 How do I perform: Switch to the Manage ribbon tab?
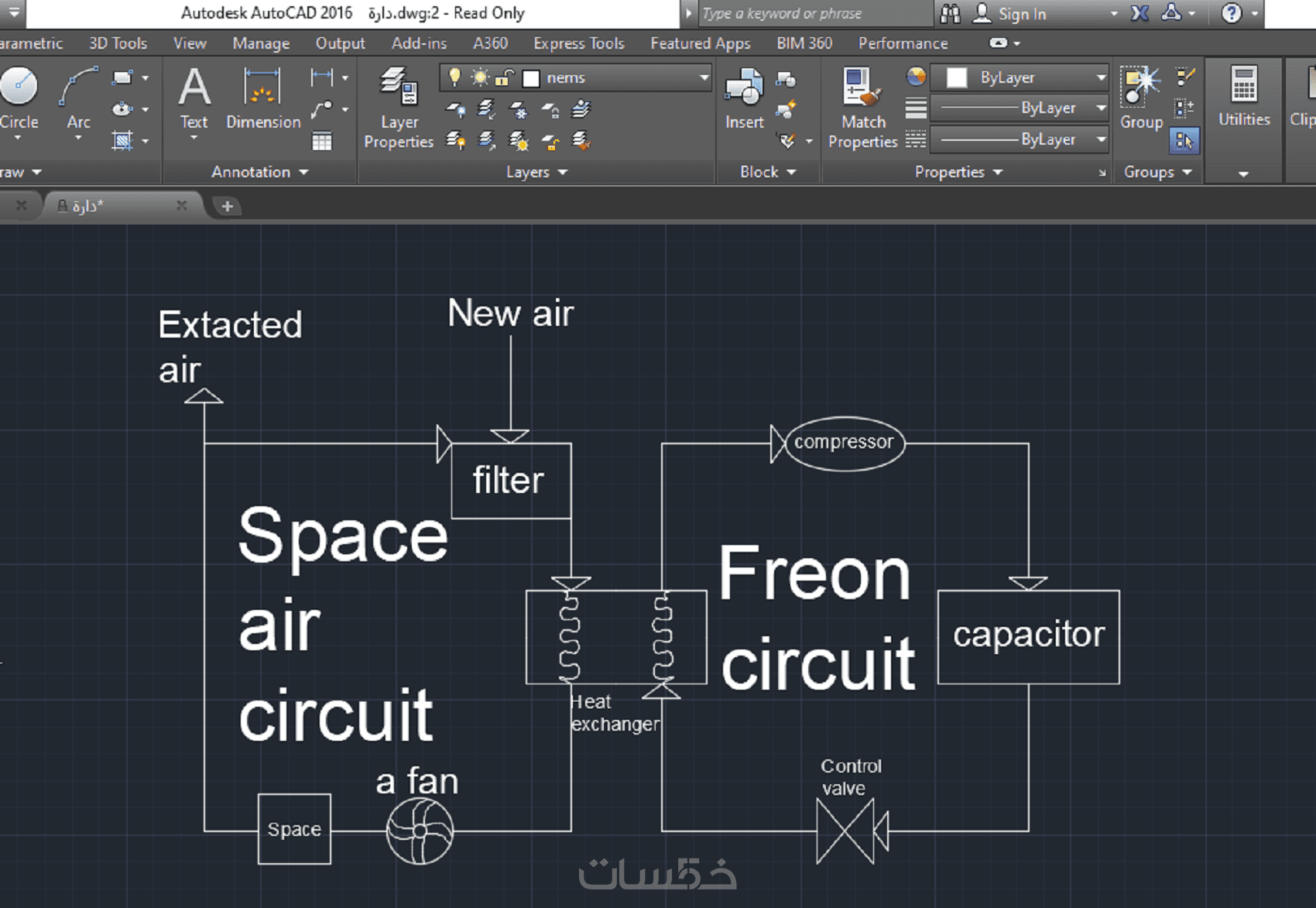(261, 43)
